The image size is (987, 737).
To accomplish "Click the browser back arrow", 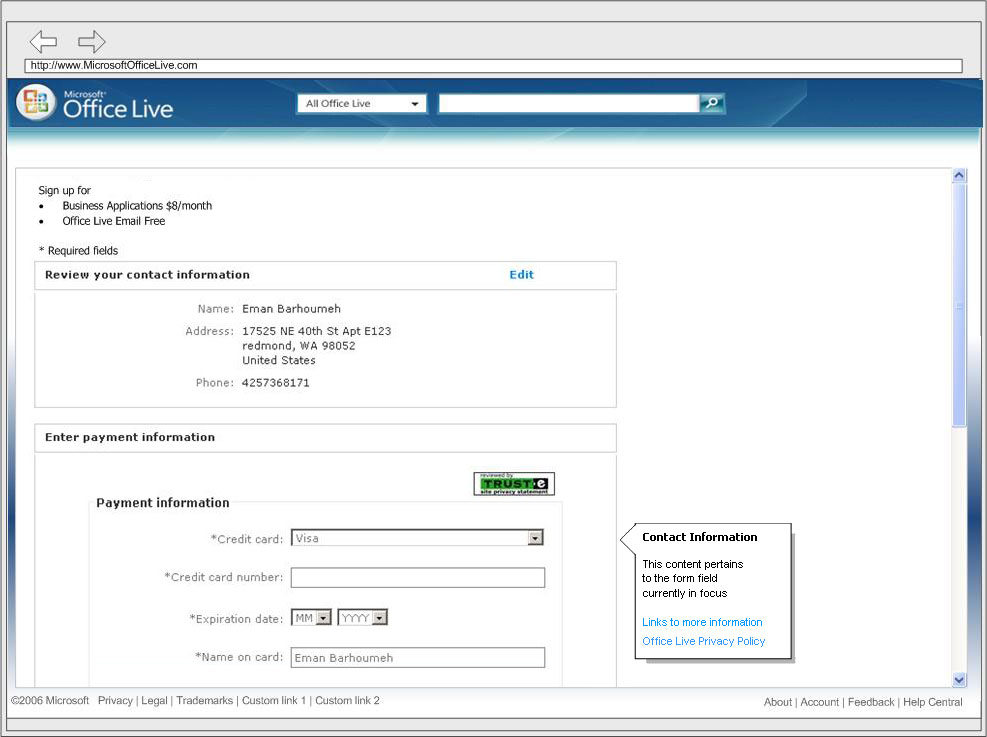I will [43, 42].
